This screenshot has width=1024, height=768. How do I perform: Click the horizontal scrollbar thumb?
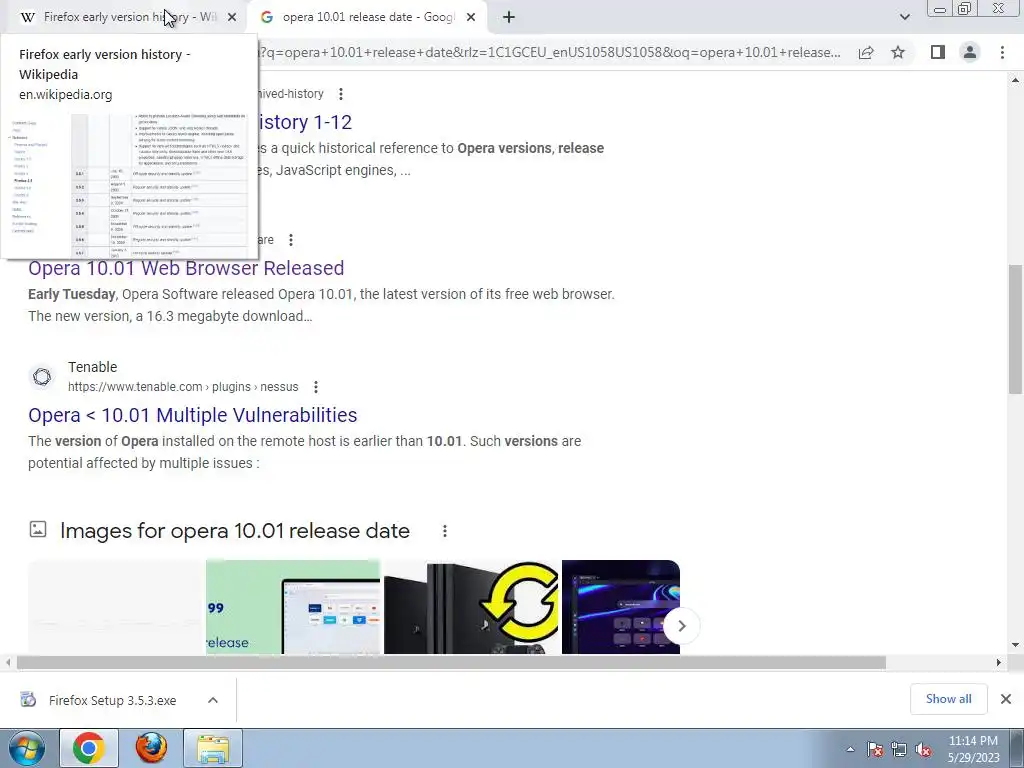click(451, 663)
